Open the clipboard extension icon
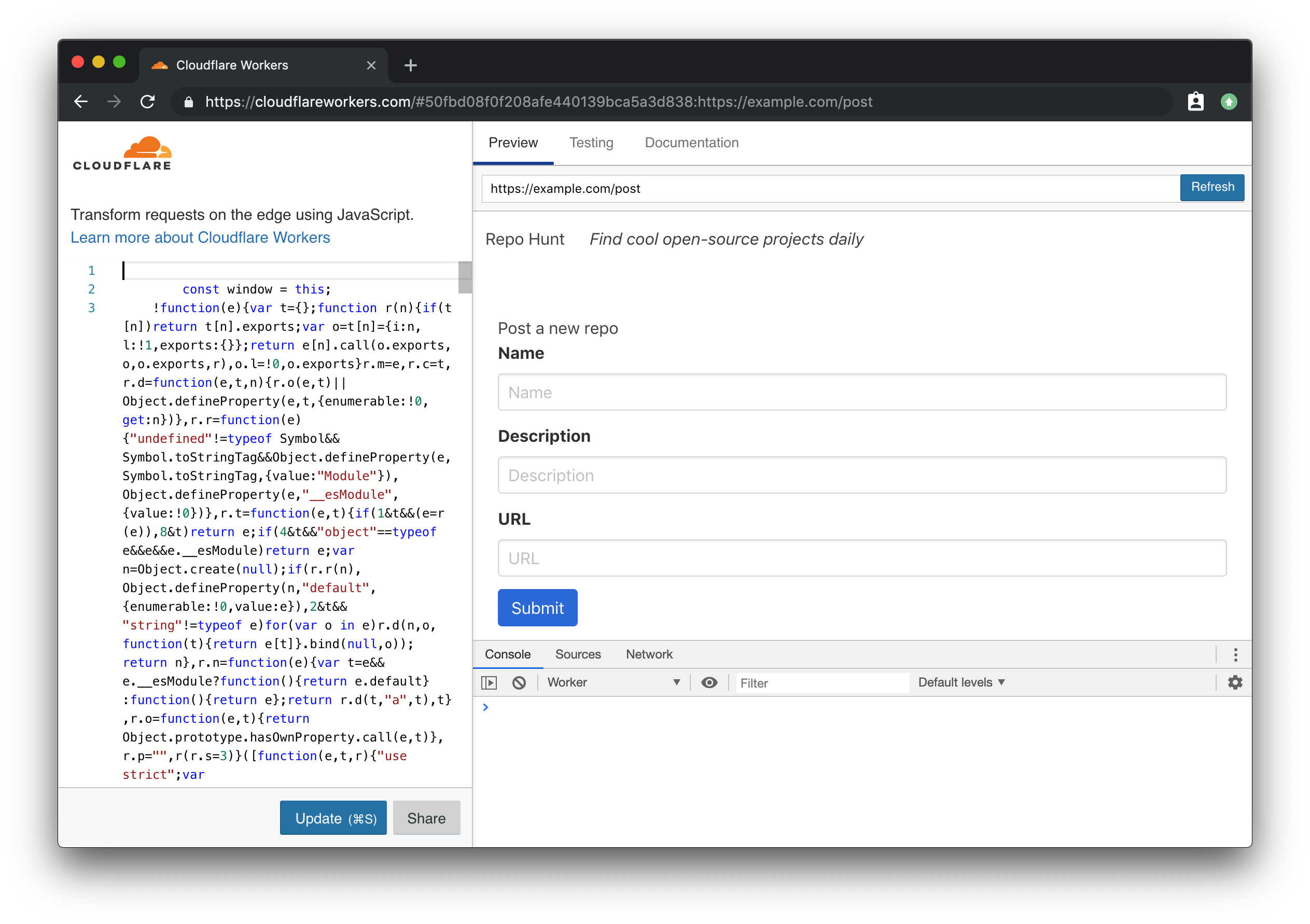Image resolution: width=1310 pixels, height=924 pixels. (1195, 102)
